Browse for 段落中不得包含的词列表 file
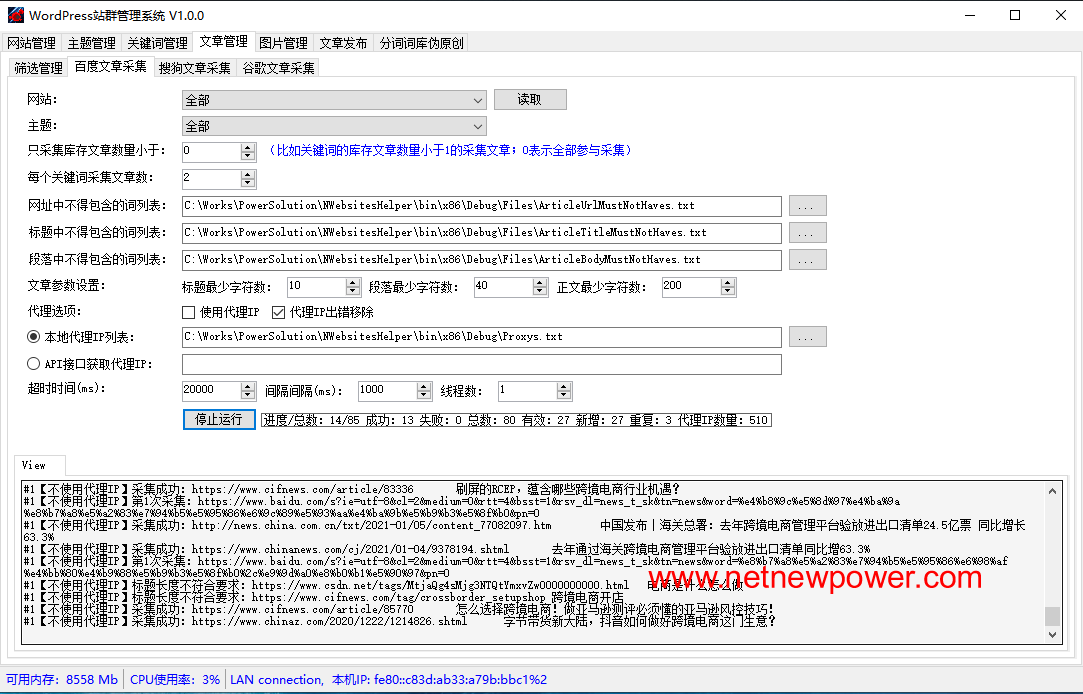Image resolution: width=1083 pixels, height=694 pixels. coord(807,260)
